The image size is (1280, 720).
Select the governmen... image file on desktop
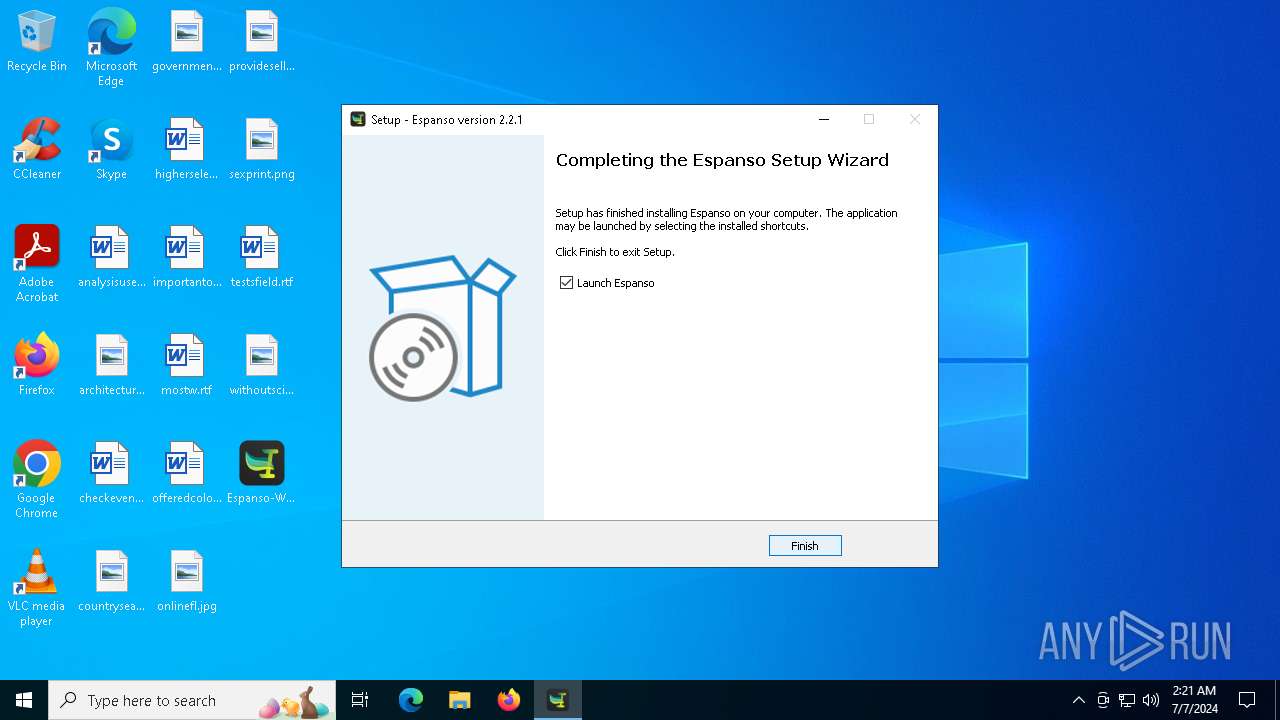point(187,42)
